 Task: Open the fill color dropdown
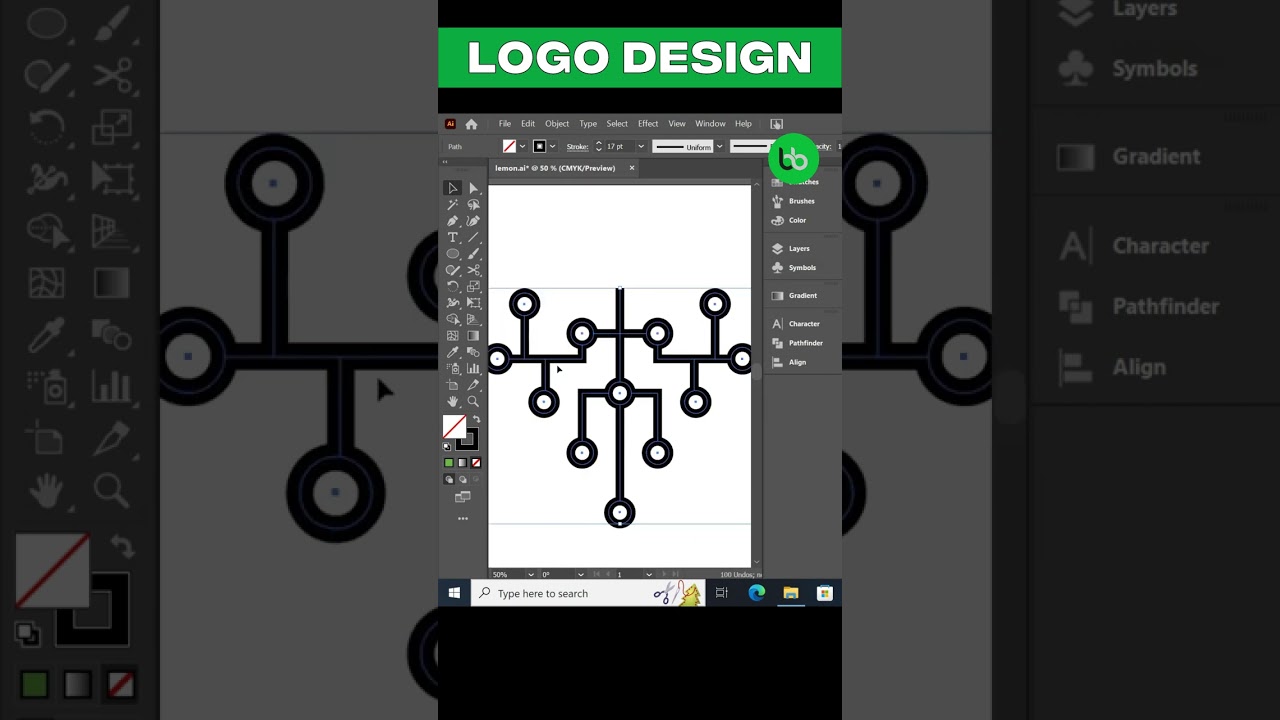[522, 146]
